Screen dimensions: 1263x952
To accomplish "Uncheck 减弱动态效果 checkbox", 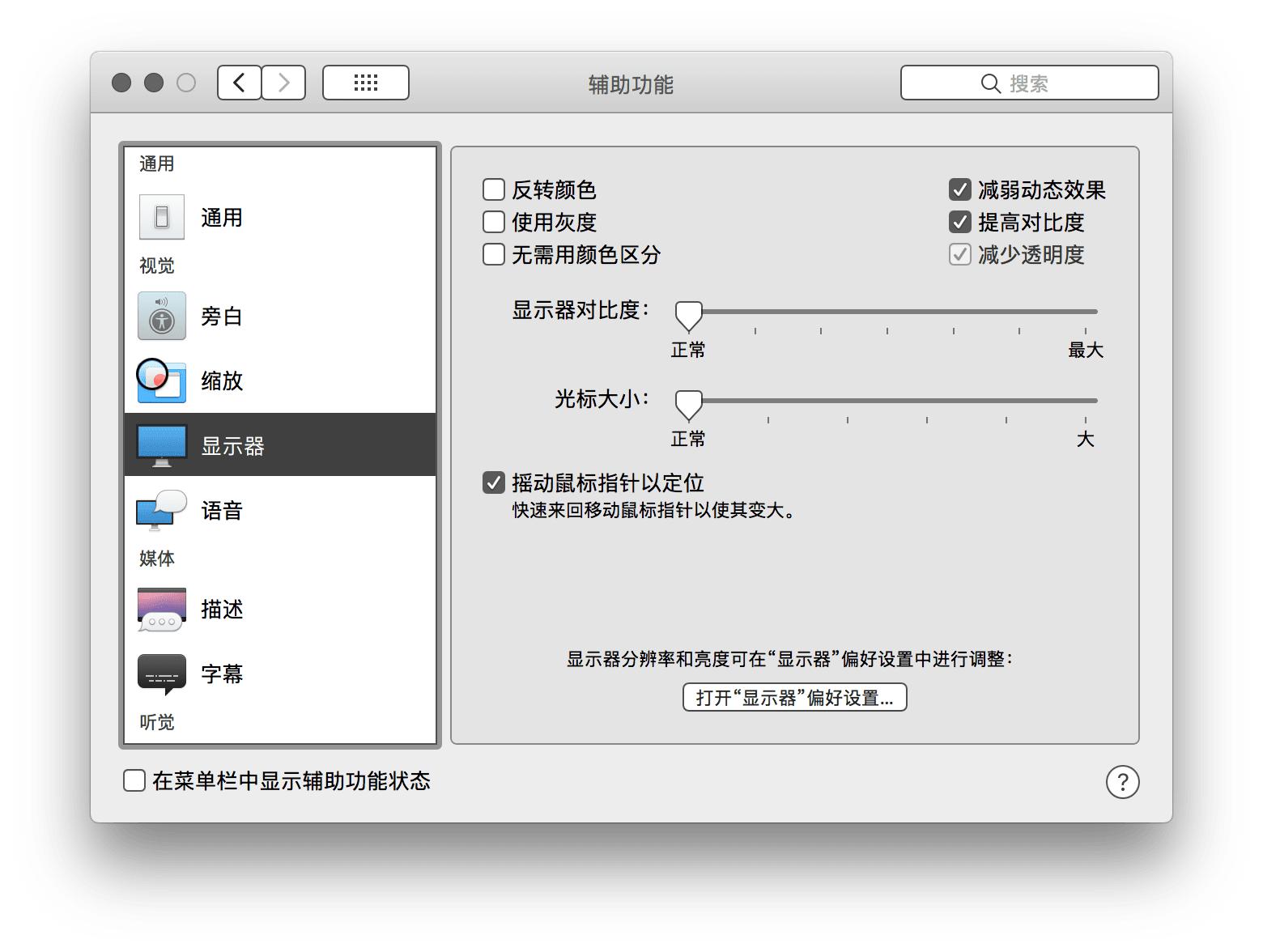I will point(960,189).
